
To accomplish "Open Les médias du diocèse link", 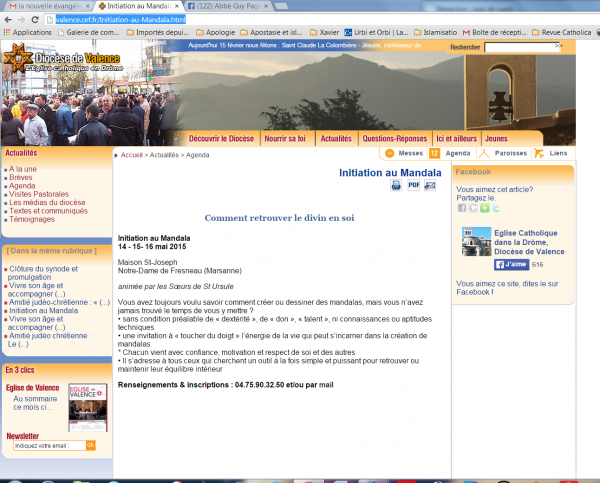I will (47, 203).
